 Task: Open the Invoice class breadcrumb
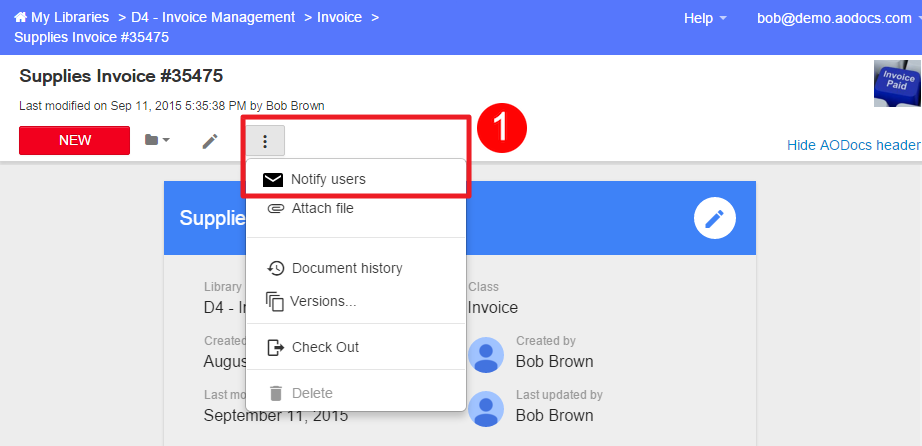point(339,18)
